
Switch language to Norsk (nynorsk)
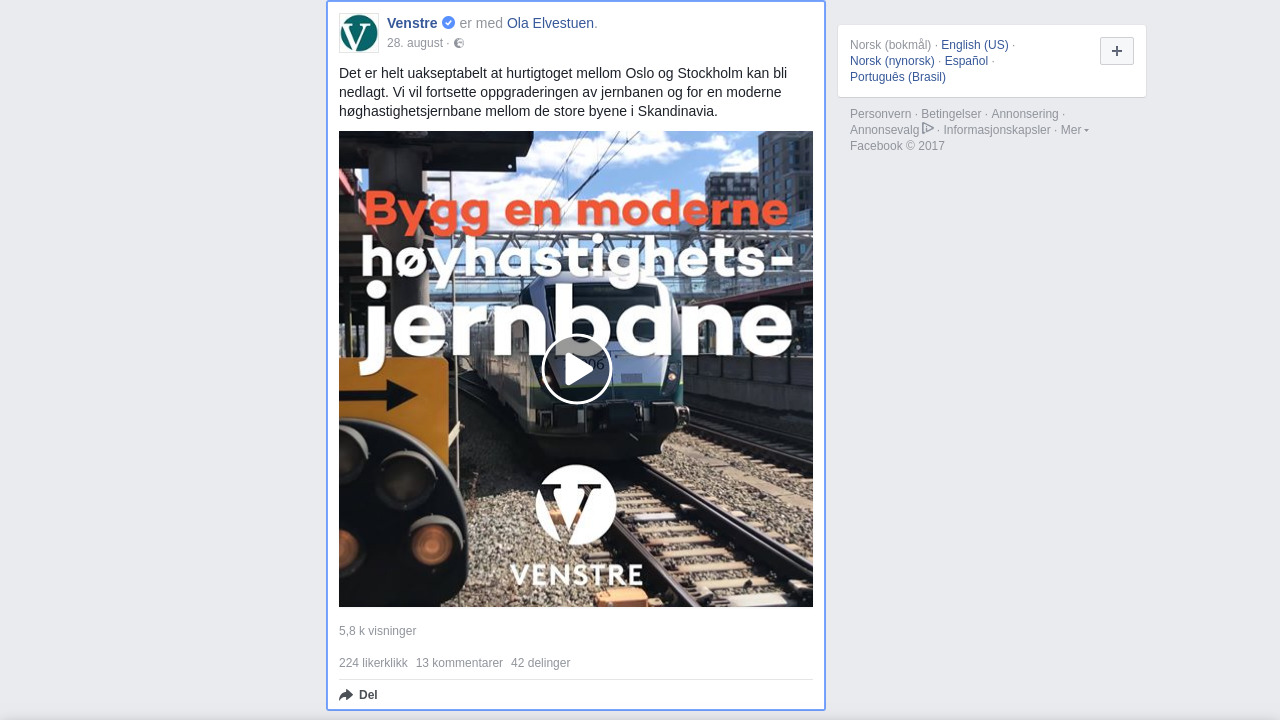coord(892,61)
